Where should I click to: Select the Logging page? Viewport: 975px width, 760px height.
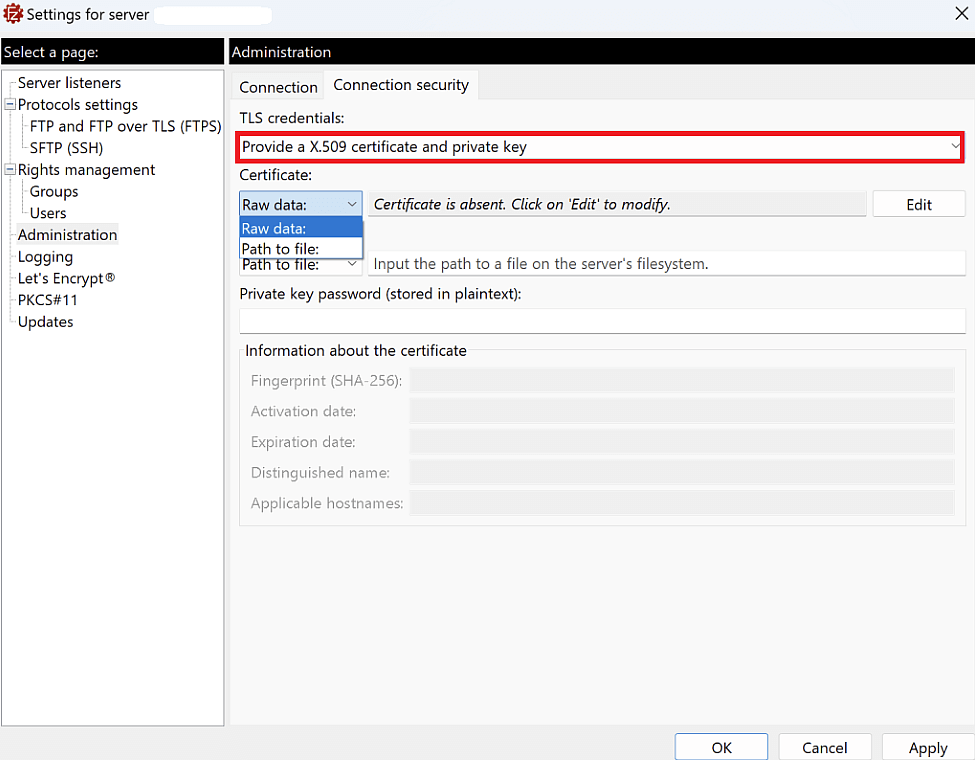tap(44, 256)
